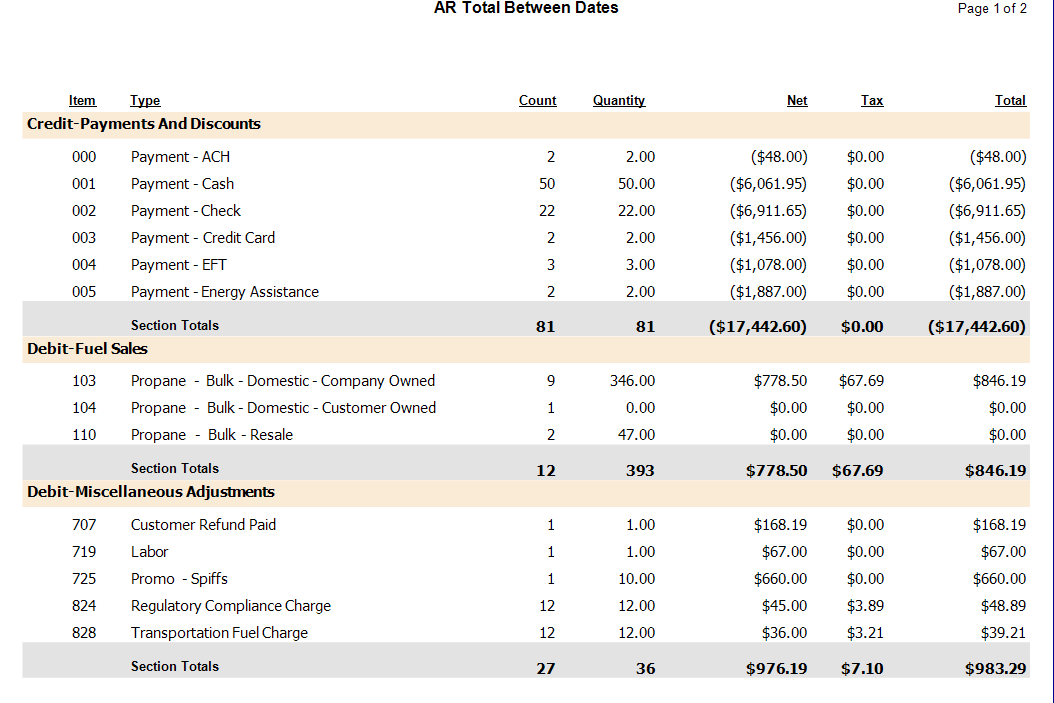Click the Page 1 of 2 indicator
Image resolution: width=1054 pixels, height=703 pixels.
tap(991, 9)
